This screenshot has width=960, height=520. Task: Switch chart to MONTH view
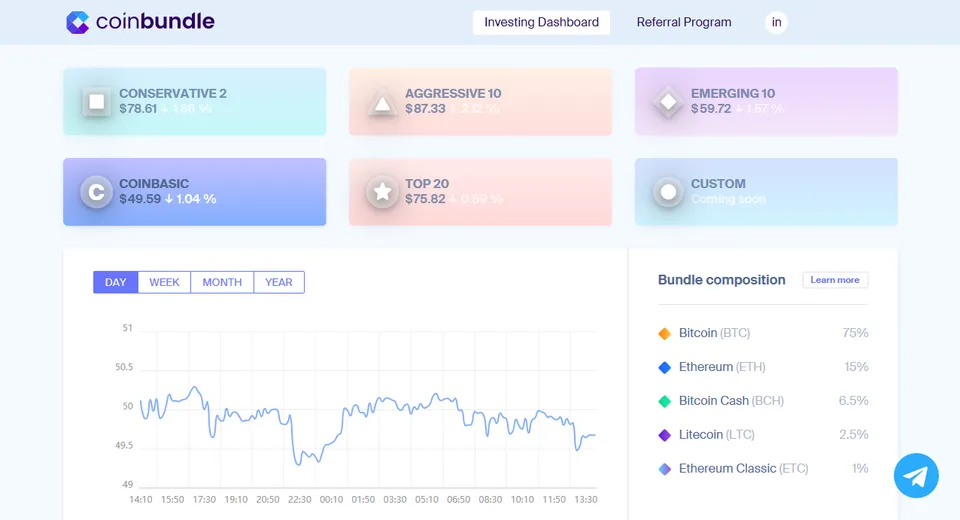[222, 282]
